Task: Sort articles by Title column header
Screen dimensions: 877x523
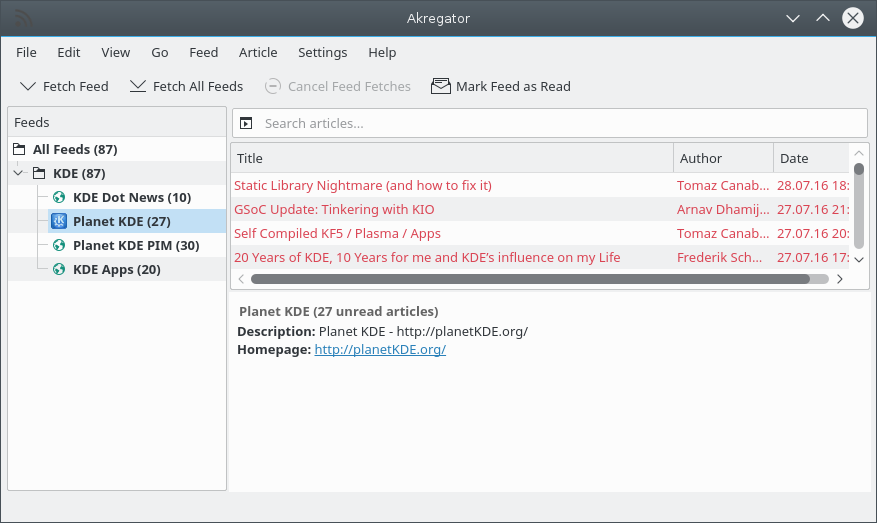Action: pos(452,158)
